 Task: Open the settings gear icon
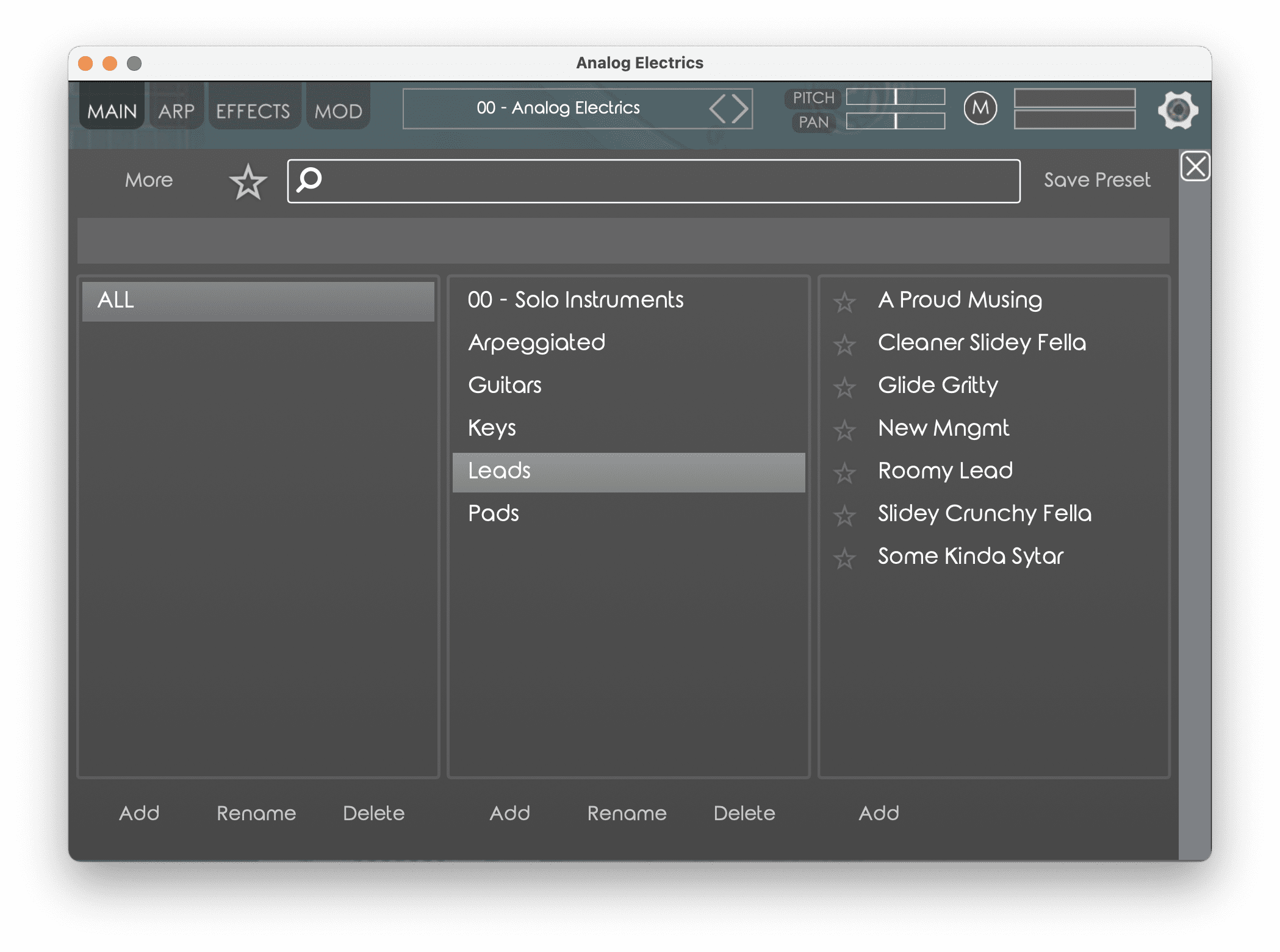point(1178,110)
